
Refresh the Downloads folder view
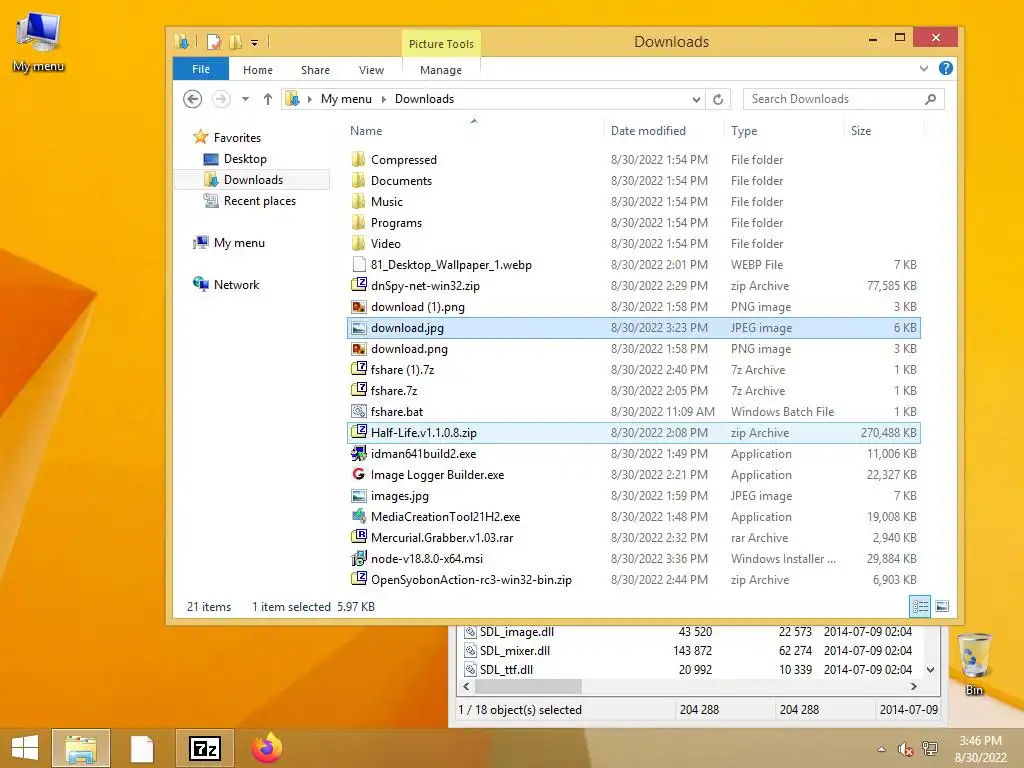point(718,99)
